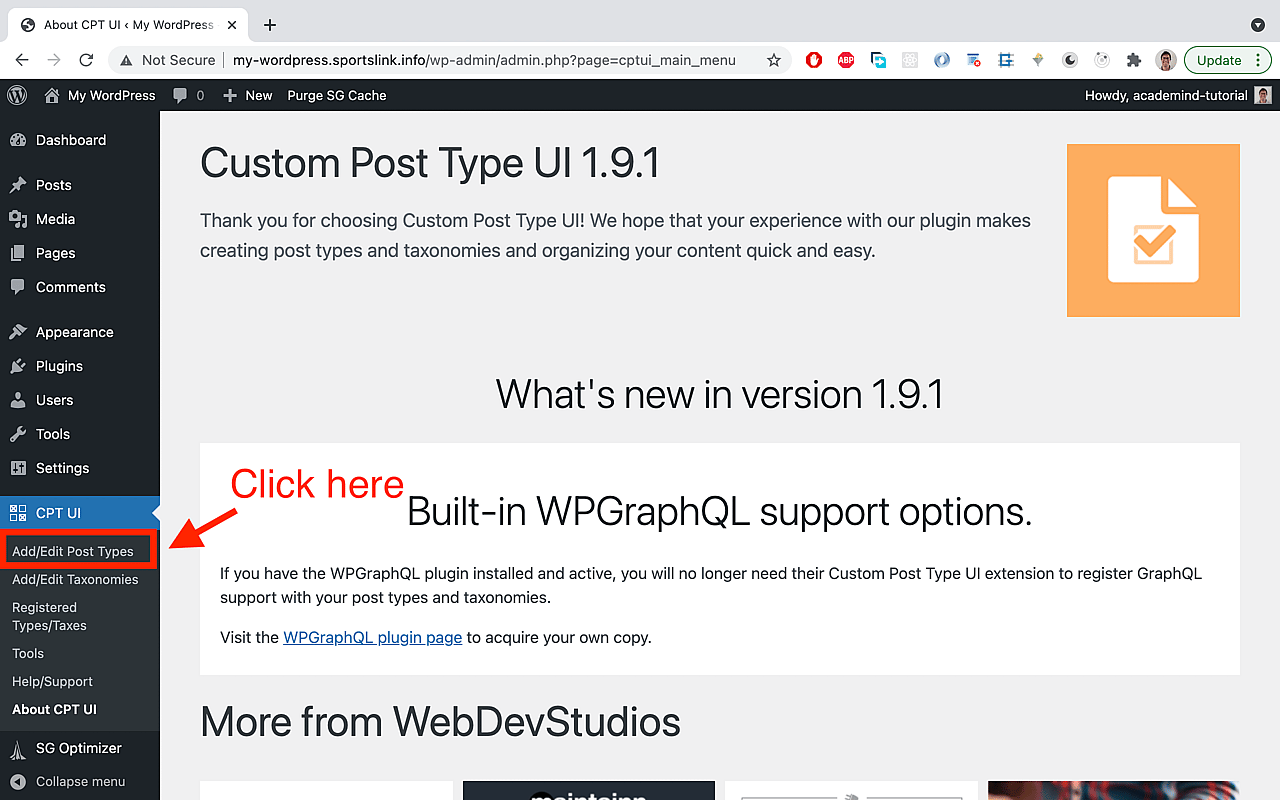Click Purge SG Cache in the admin bar
Screen dimensions: 1280x800
coord(336,95)
